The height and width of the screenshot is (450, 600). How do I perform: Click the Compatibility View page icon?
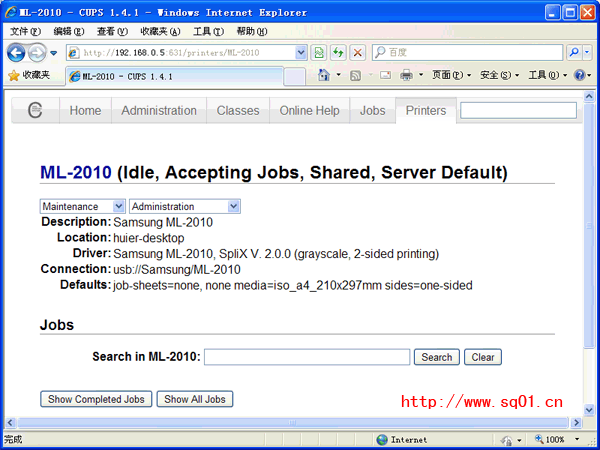[x=319, y=53]
